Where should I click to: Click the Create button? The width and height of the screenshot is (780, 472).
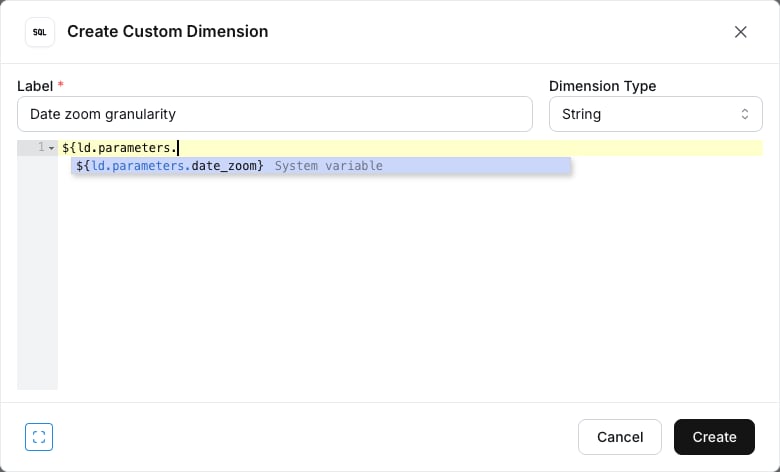tap(714, 437)
